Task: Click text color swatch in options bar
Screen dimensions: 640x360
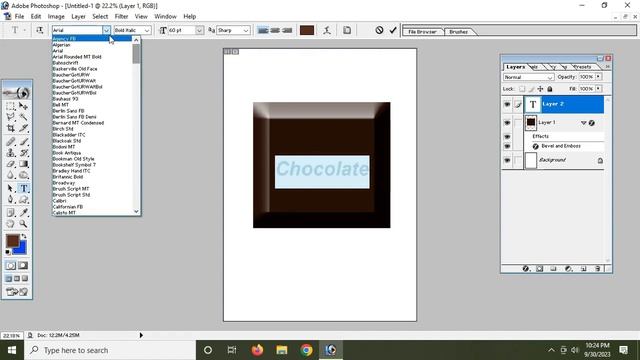Action: tap(307, 30)
